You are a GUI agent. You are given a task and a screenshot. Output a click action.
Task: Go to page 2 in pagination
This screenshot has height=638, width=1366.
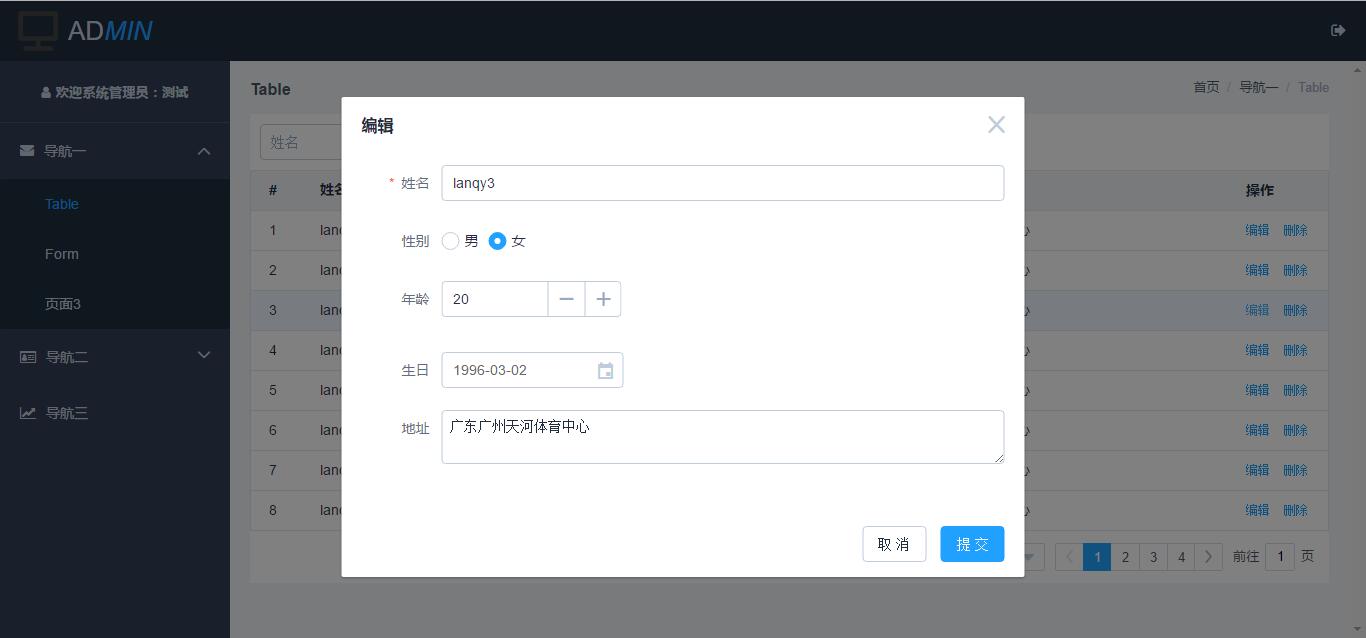pos(1125,557)
